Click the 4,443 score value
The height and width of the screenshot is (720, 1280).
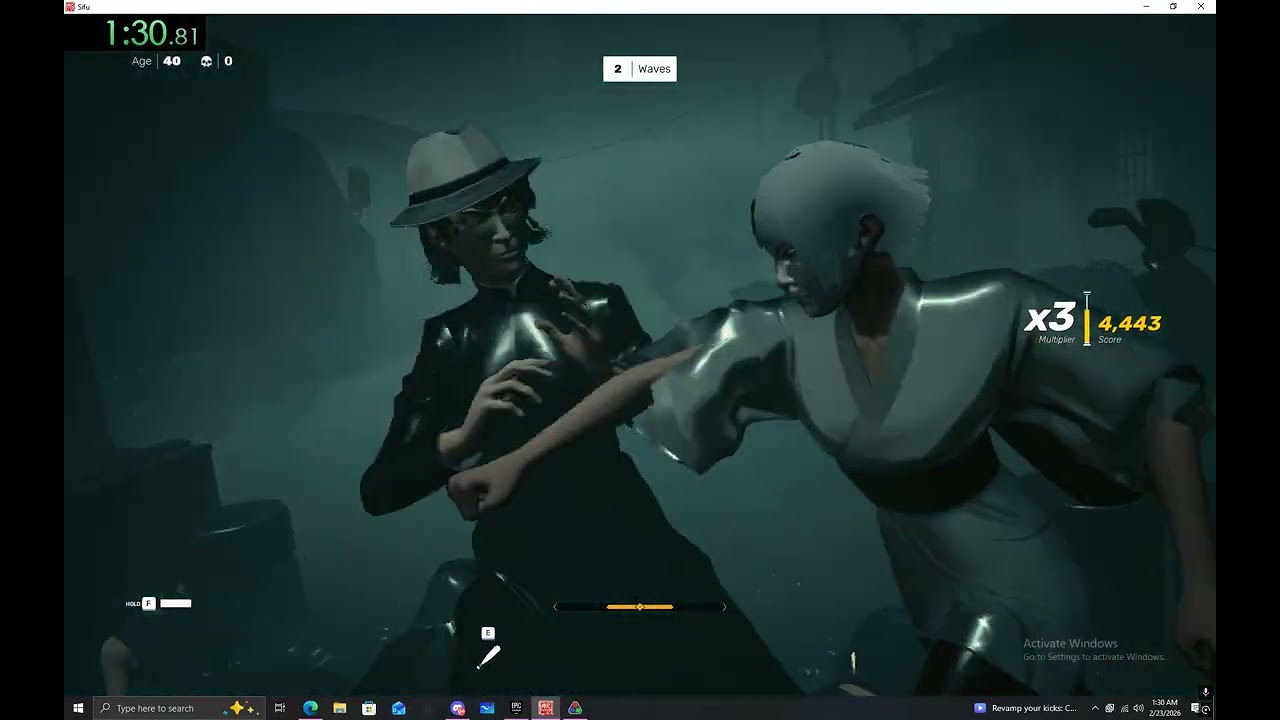coord(1130,323)
